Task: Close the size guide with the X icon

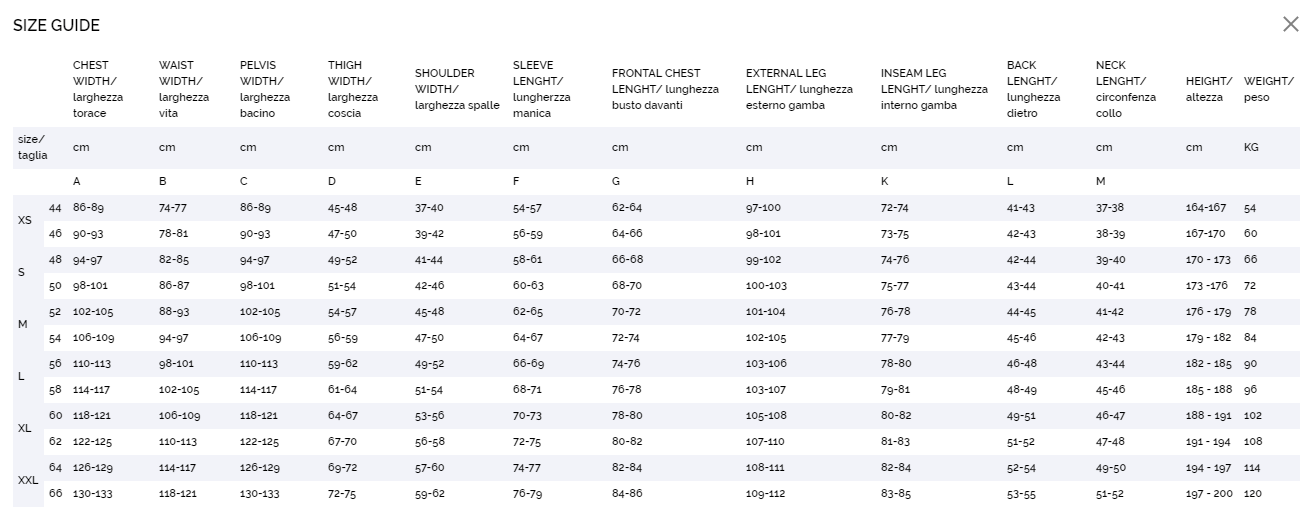Action: 1290,25
